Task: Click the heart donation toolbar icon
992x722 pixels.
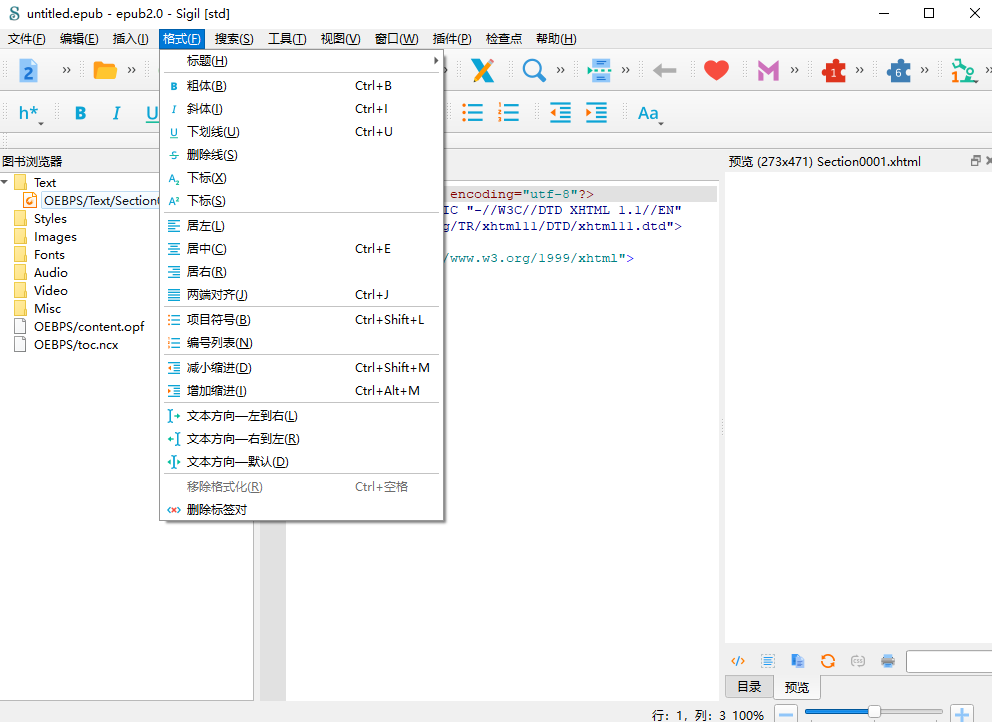Action: (x=715, y=70)
